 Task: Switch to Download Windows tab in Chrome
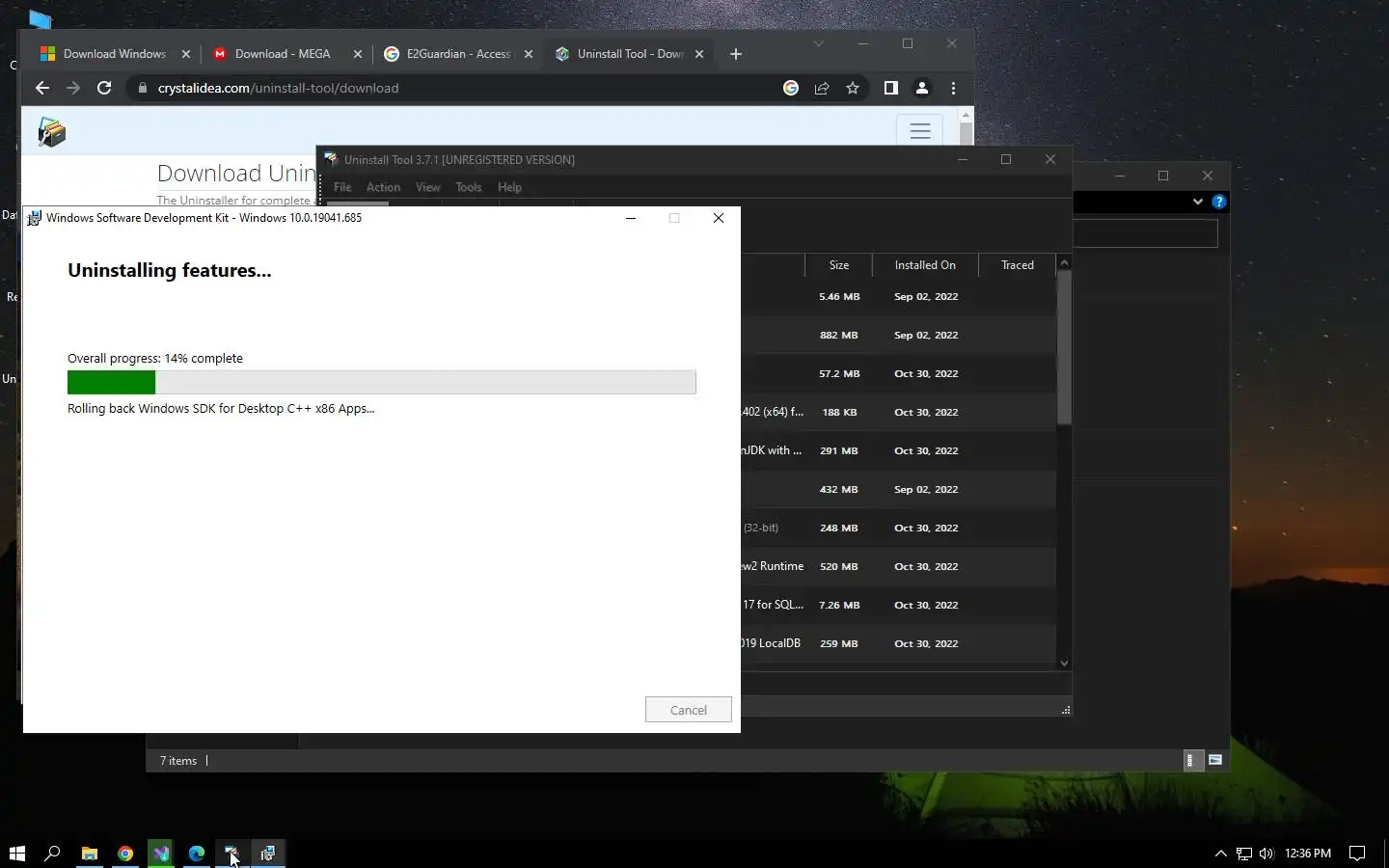coord(114,54)
